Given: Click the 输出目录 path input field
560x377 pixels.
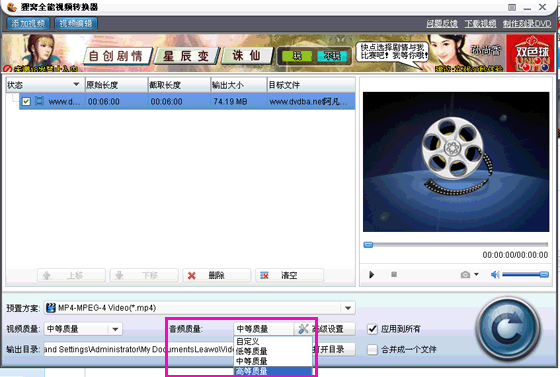Looking at the screenshot, I should pyautogui.click(x=139, y=349).
